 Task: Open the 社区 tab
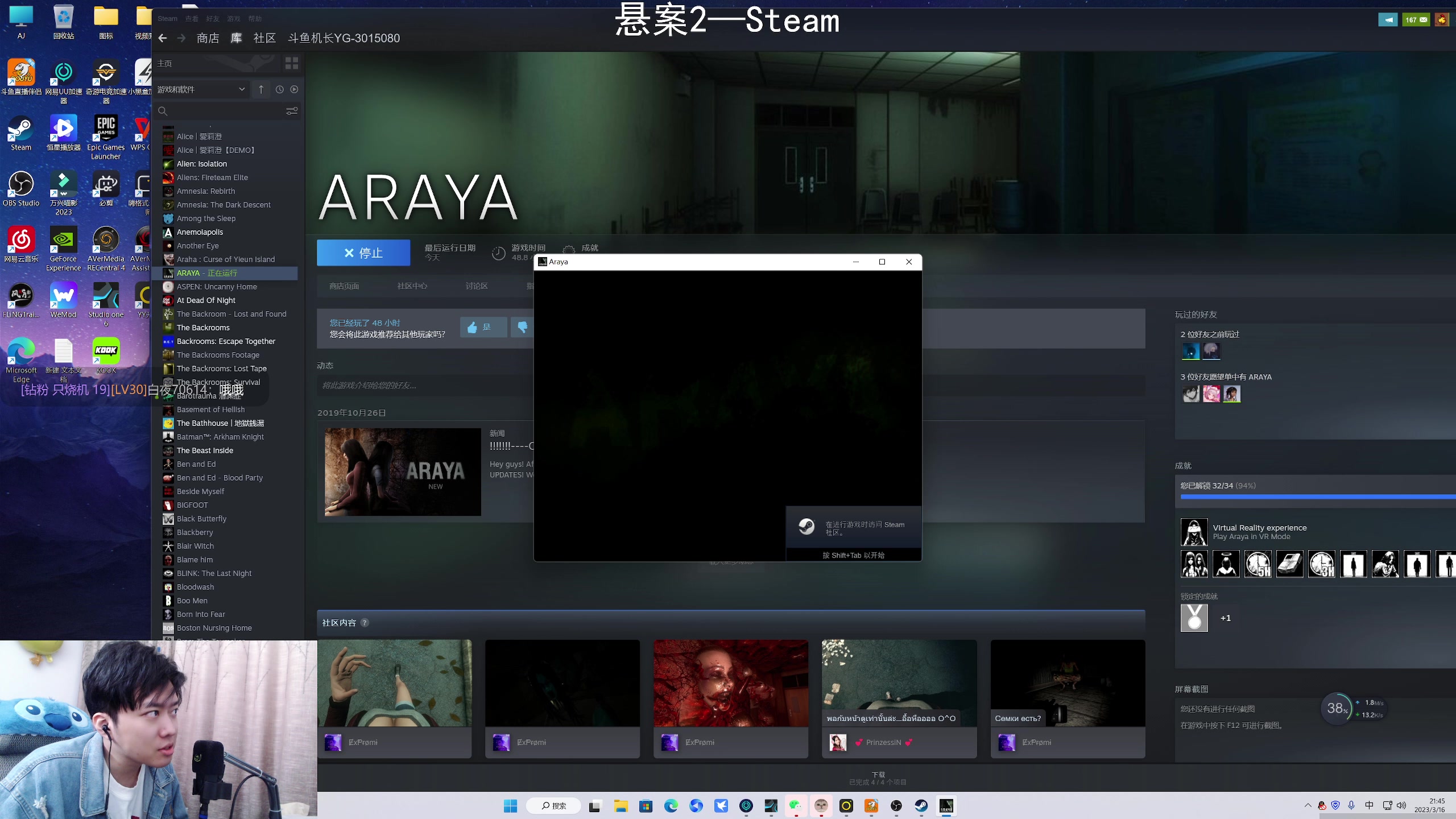(264, 38)
